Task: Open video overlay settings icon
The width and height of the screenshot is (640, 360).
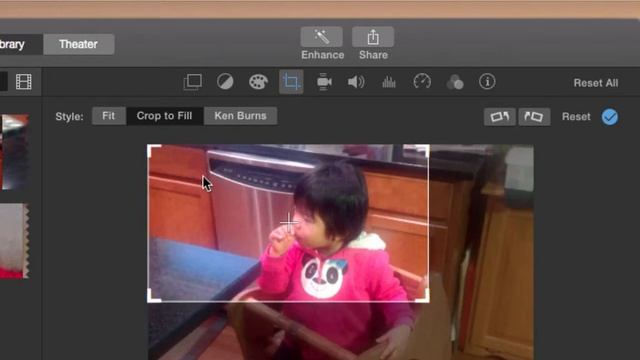Action: click(193, 82)
